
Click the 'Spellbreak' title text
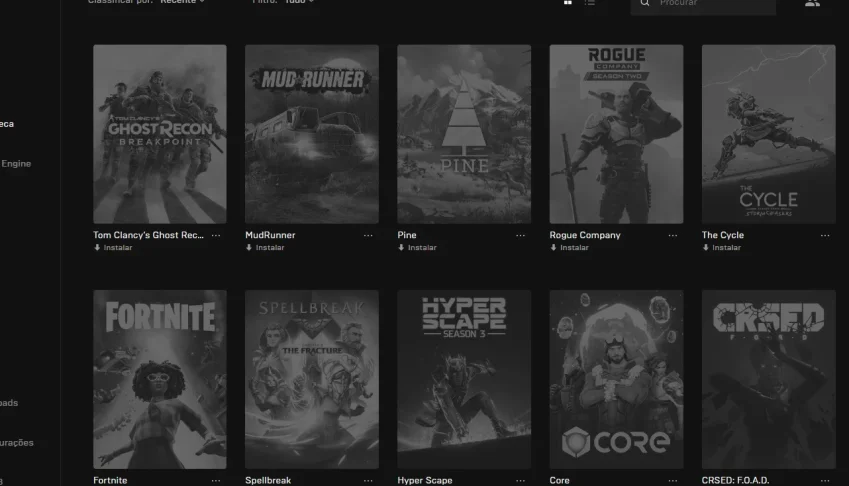pos(268,480)
